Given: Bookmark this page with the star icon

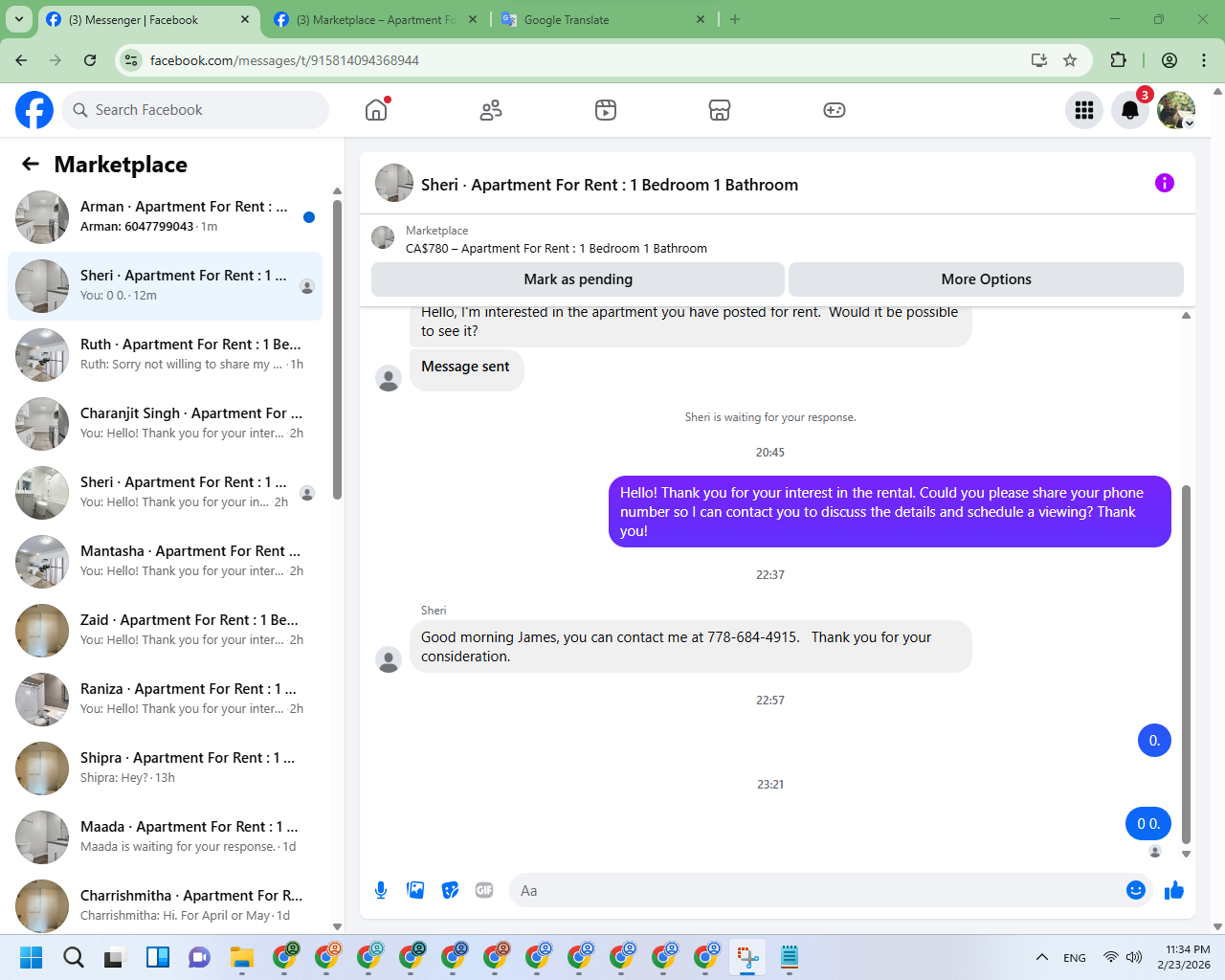Looking at the screenshot, I should [x=1070, y=60].
